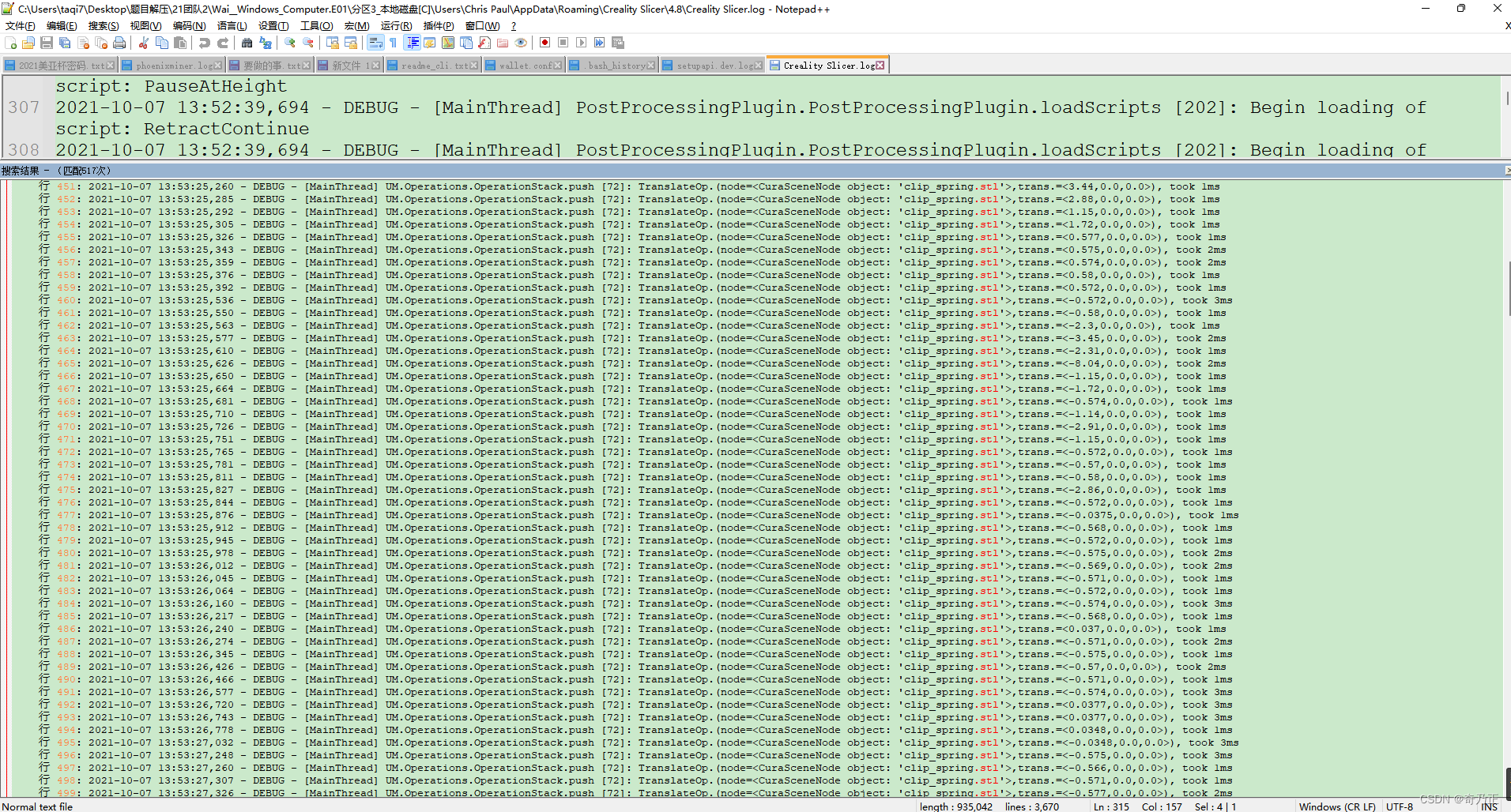Open the Document Map icon
The width and height of the screenshot is (1511, 812).
click(x=448, y=43)
